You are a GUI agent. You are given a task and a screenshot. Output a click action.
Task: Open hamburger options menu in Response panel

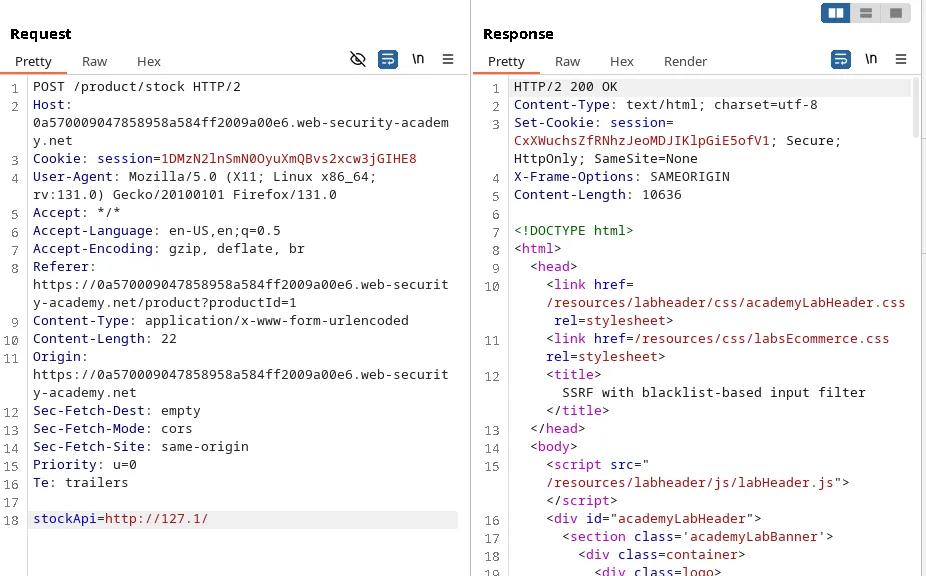point(901,59)
